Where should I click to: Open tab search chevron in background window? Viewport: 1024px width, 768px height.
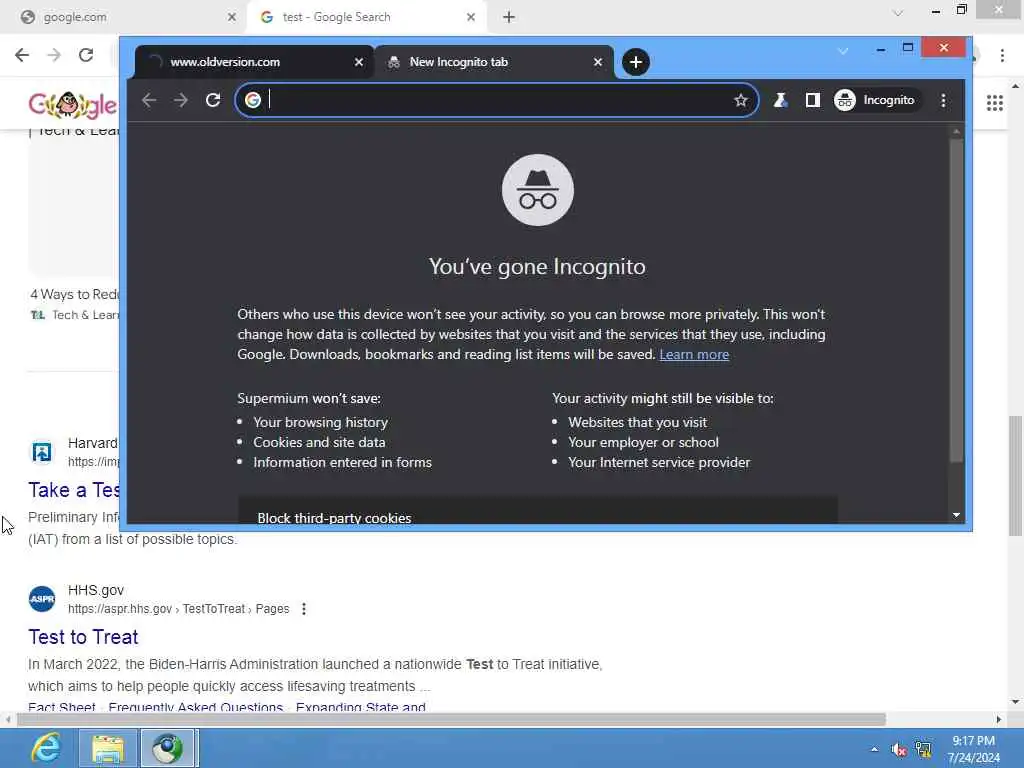(898, 13)
